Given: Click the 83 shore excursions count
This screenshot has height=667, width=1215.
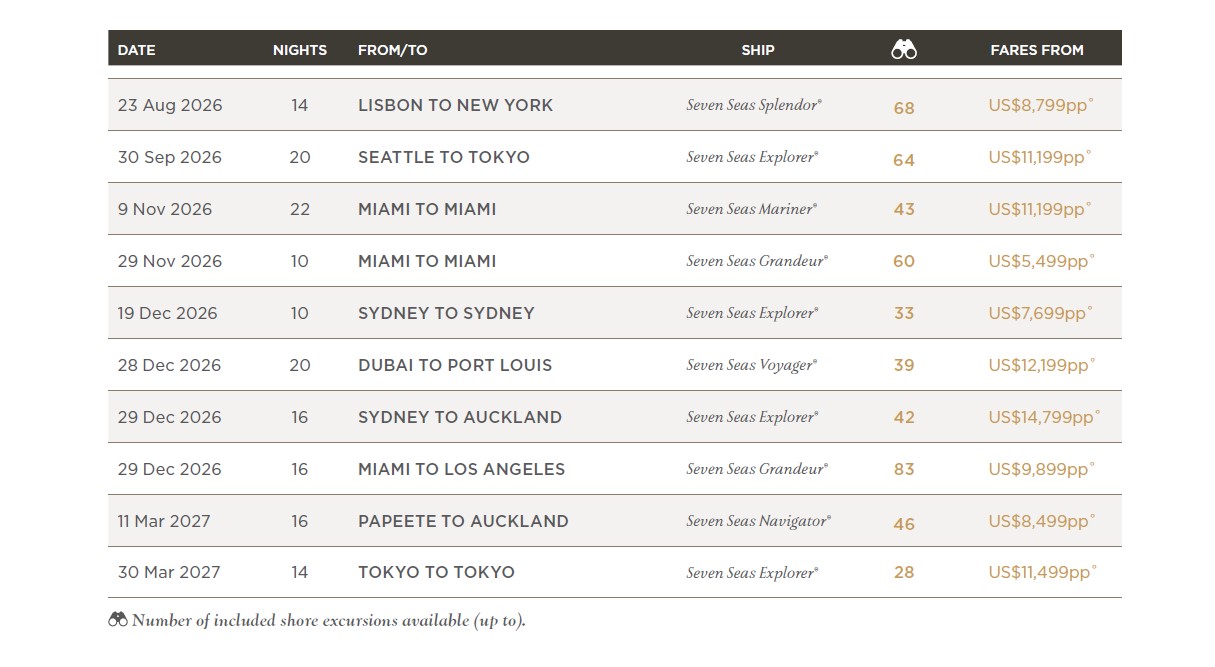Looking at the screenshot, I should 904,469.
